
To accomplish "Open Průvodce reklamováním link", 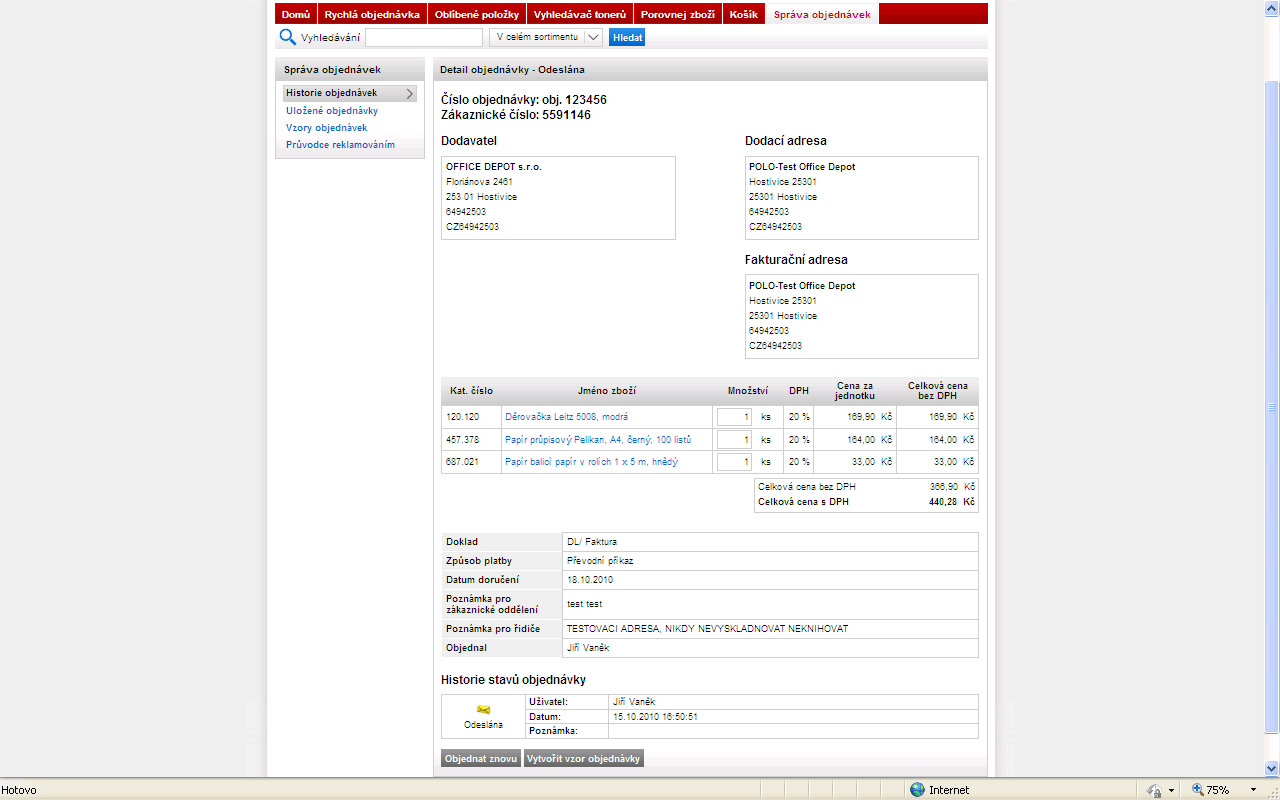I will click(340, 145).
